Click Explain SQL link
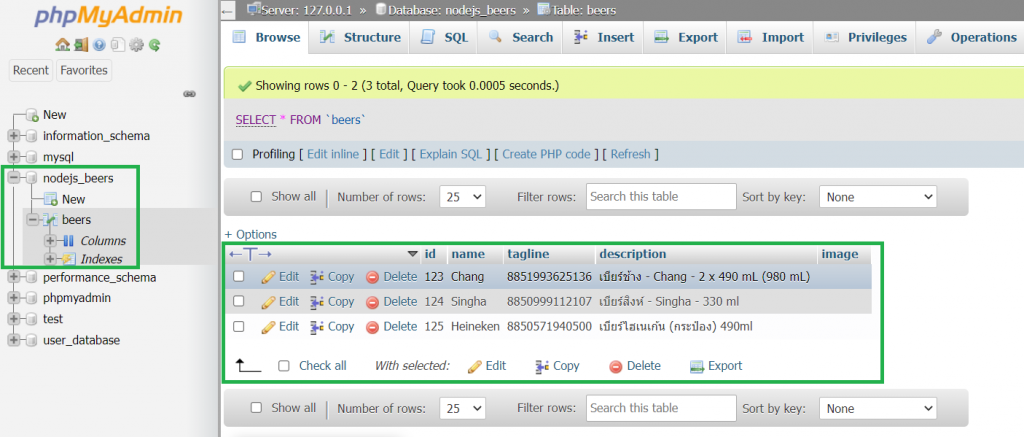Screen dimensions: 1024x437 (x=451, y=155)
